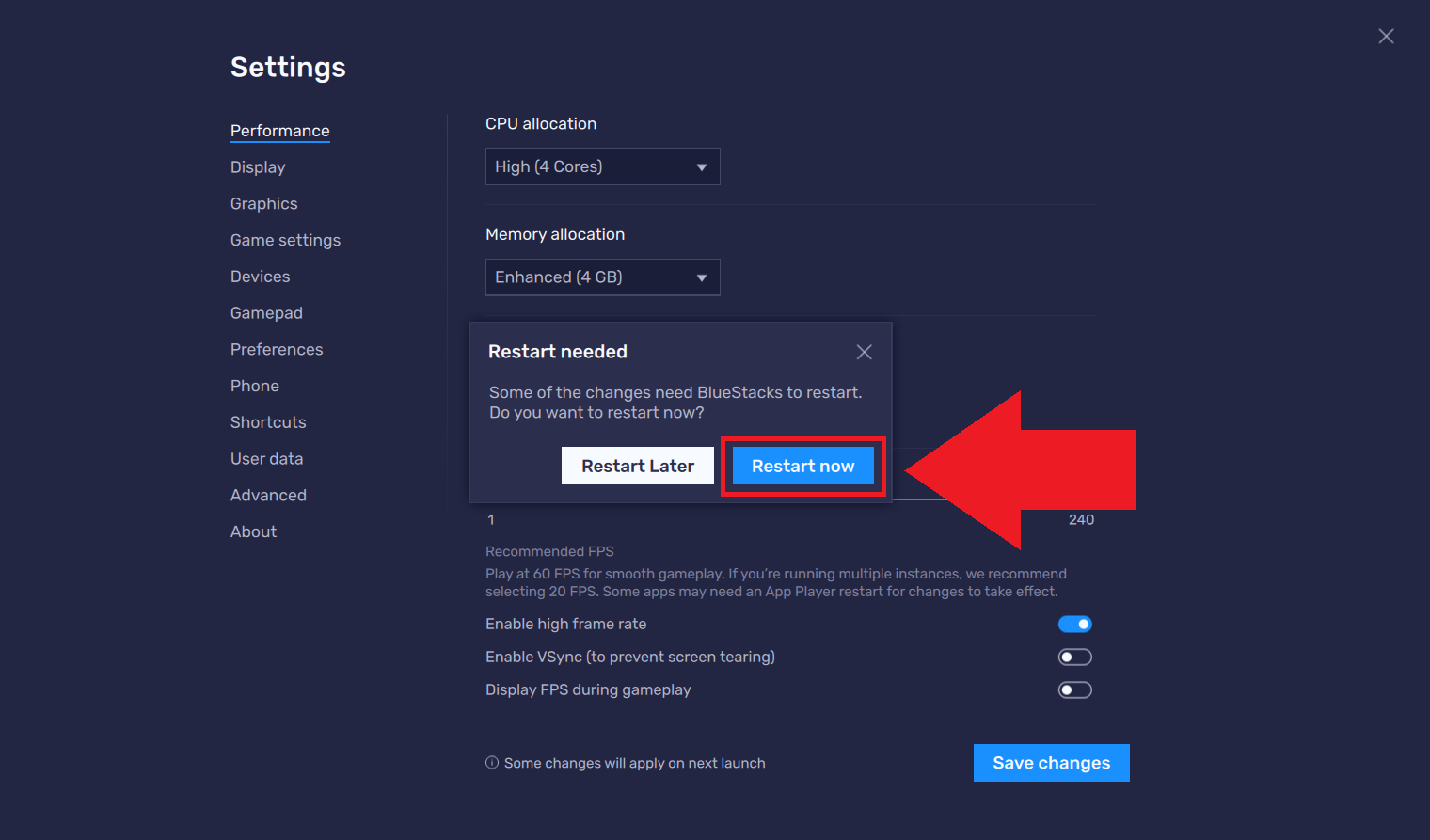Click Save changes button

coord(1051,763)
